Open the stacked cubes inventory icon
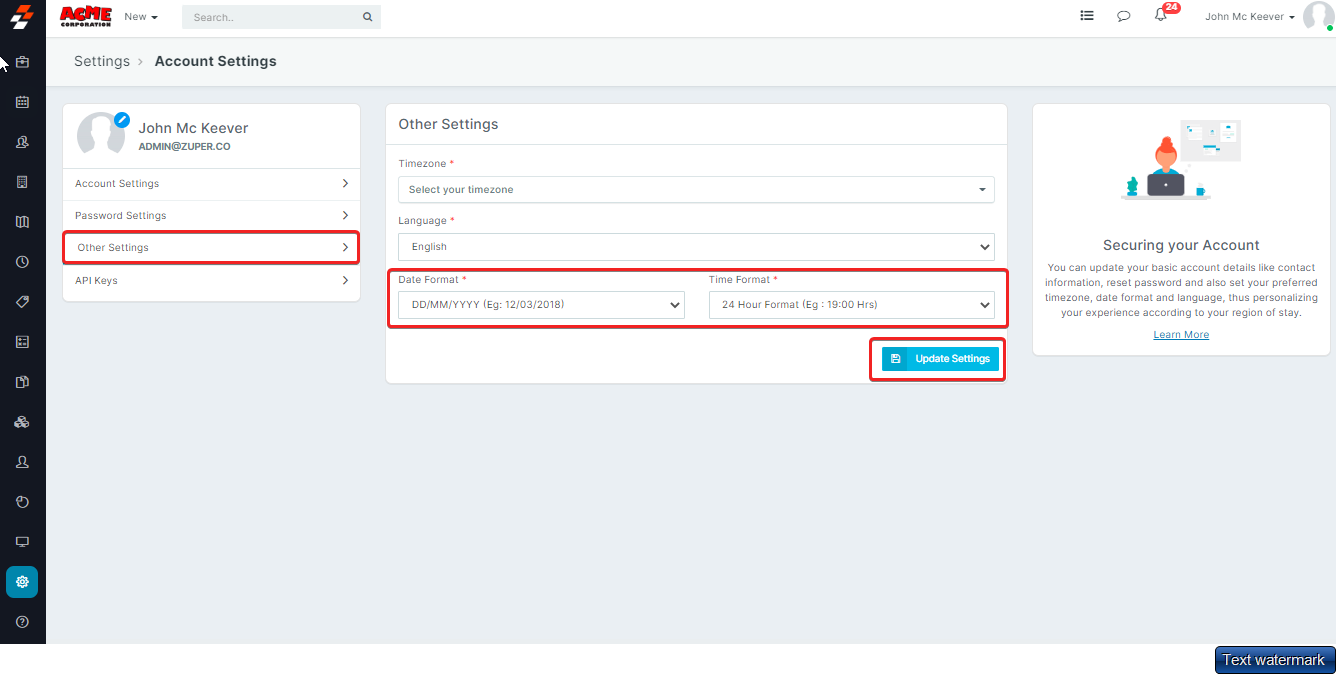The width and height of the screenshot is (1336, 674). click(22, 422)
